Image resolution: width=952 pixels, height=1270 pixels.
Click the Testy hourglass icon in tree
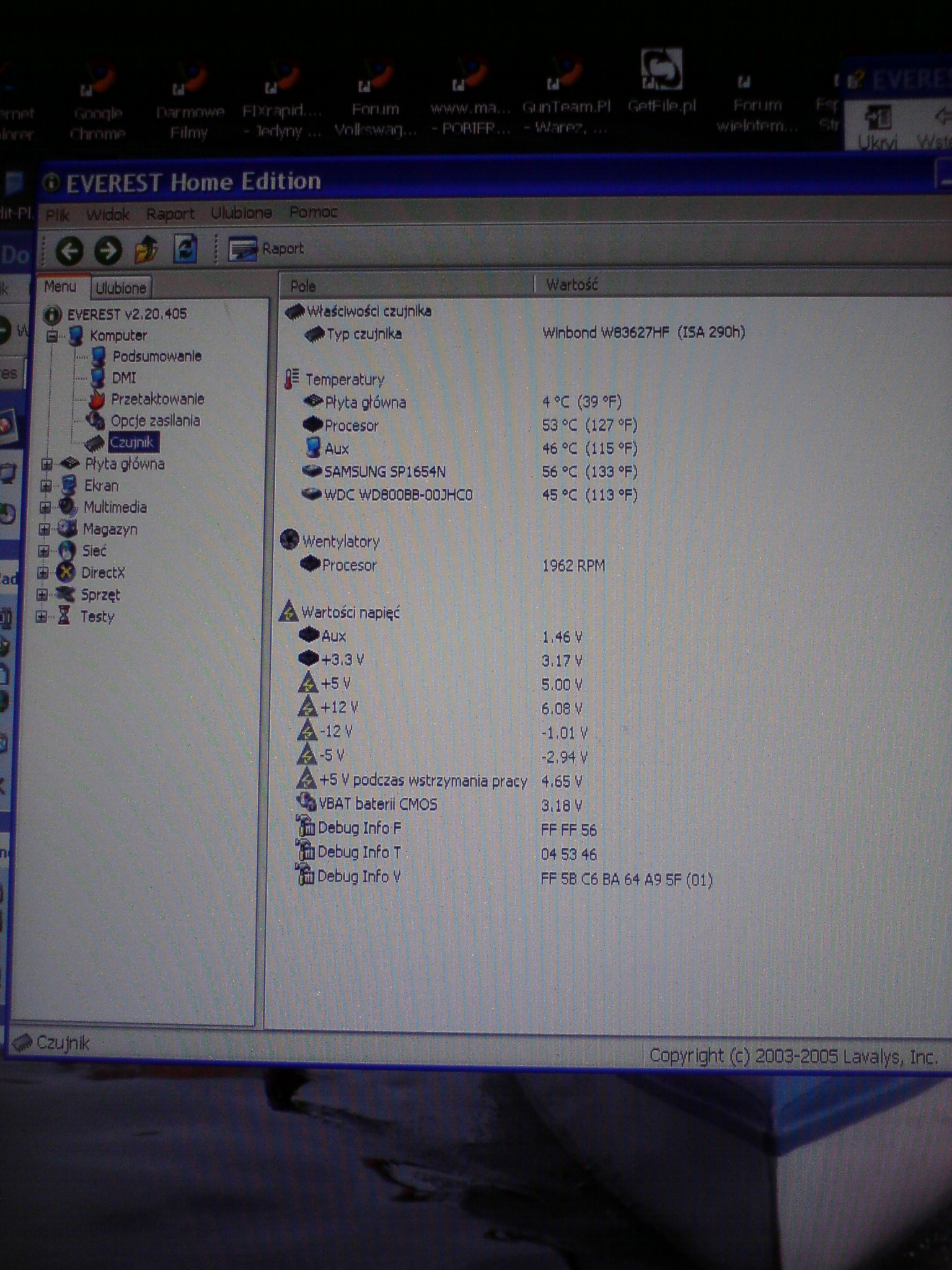click(64, 616)
